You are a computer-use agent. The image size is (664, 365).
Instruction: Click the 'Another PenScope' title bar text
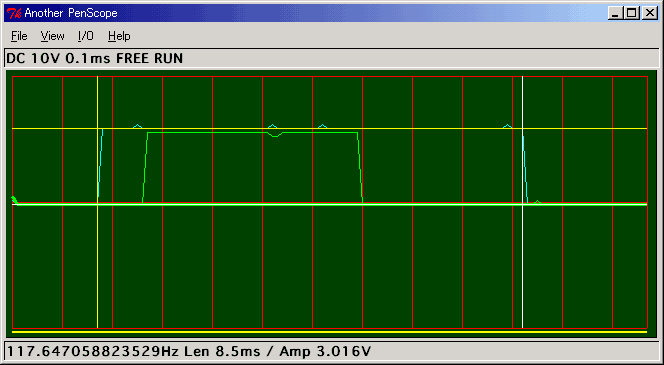coord(71,14)
